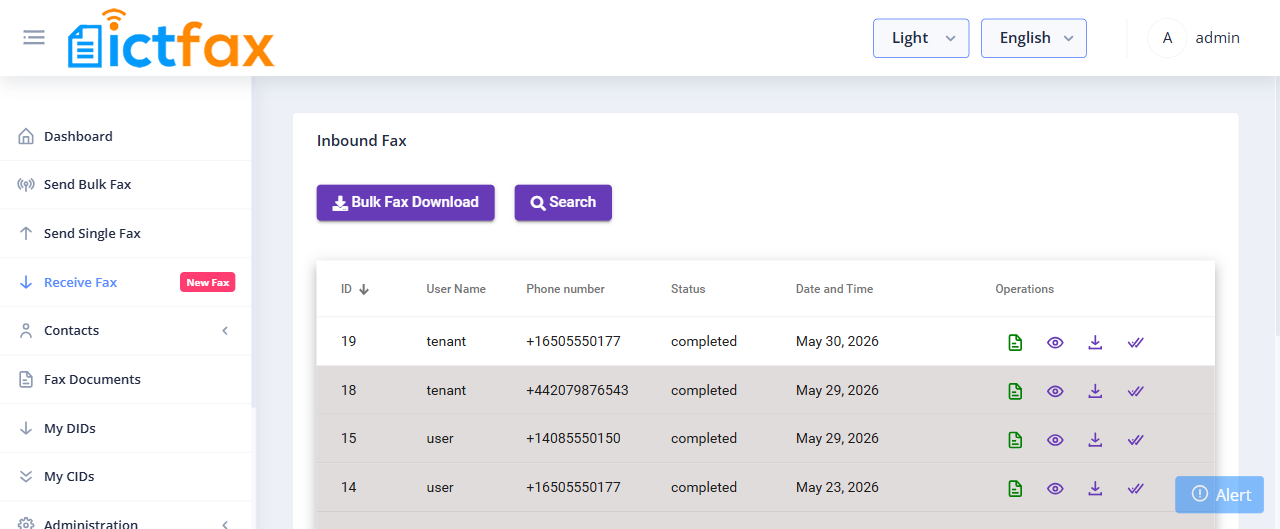Click the Administration gear icon

(x=26, y=524)
